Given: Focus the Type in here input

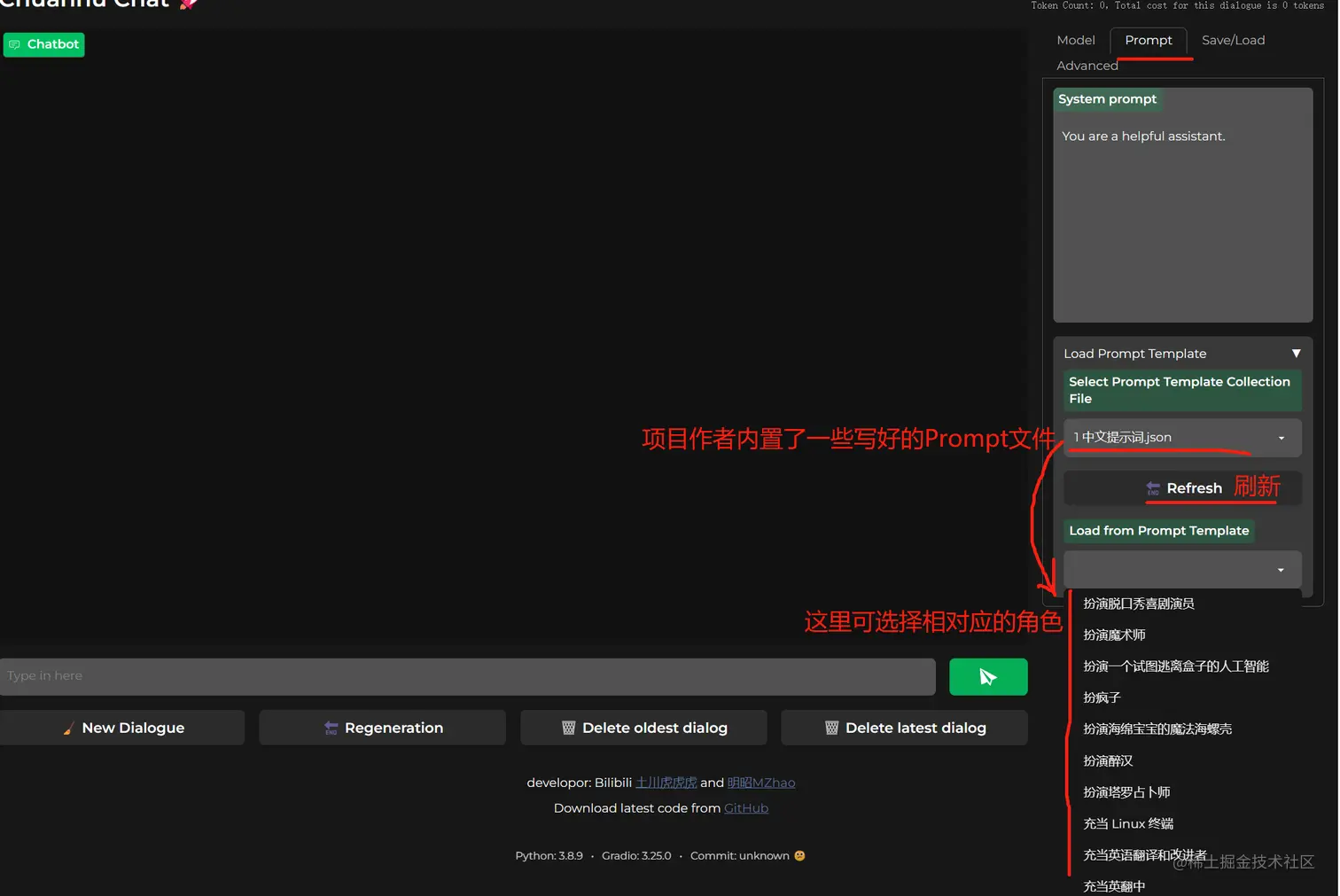Looking at the screenshot, I should 467,676.
